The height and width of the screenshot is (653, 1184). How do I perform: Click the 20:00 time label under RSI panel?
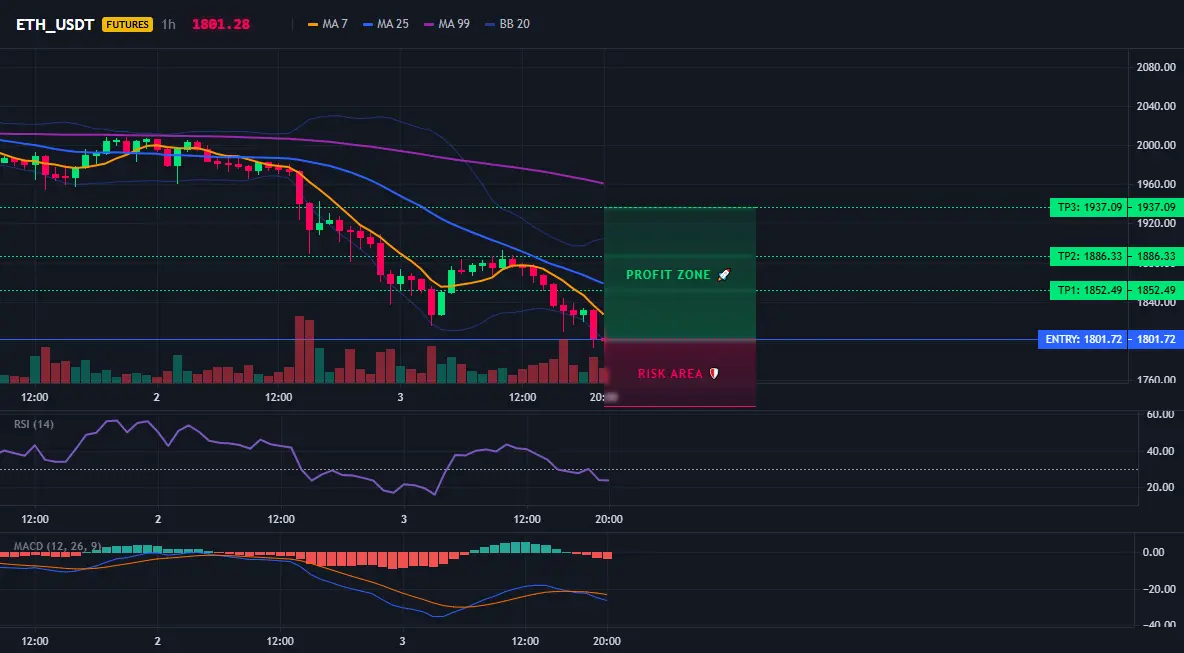click(x=609, y=519)
